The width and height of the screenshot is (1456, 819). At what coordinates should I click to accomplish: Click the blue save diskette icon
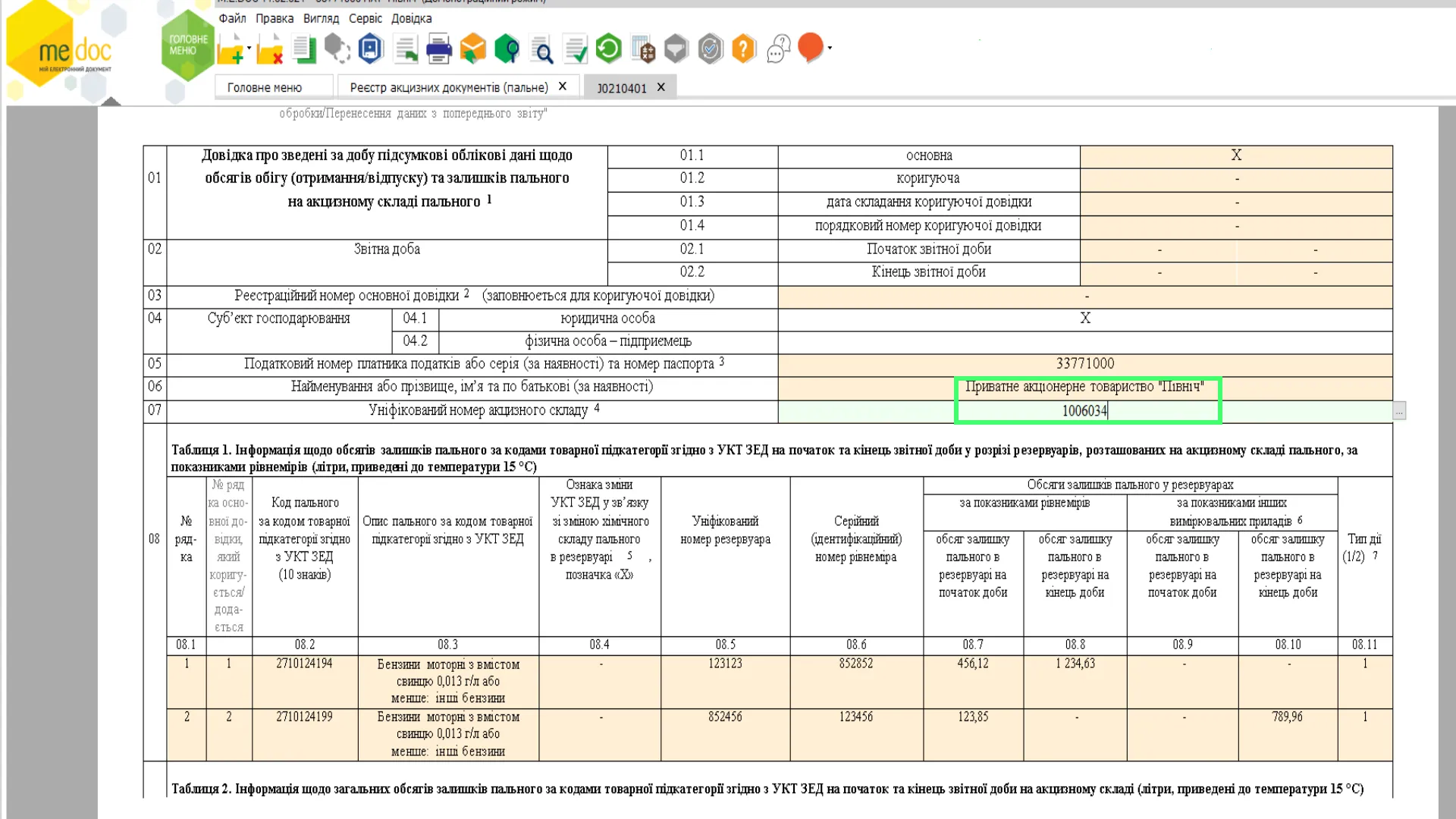[370, 50]
